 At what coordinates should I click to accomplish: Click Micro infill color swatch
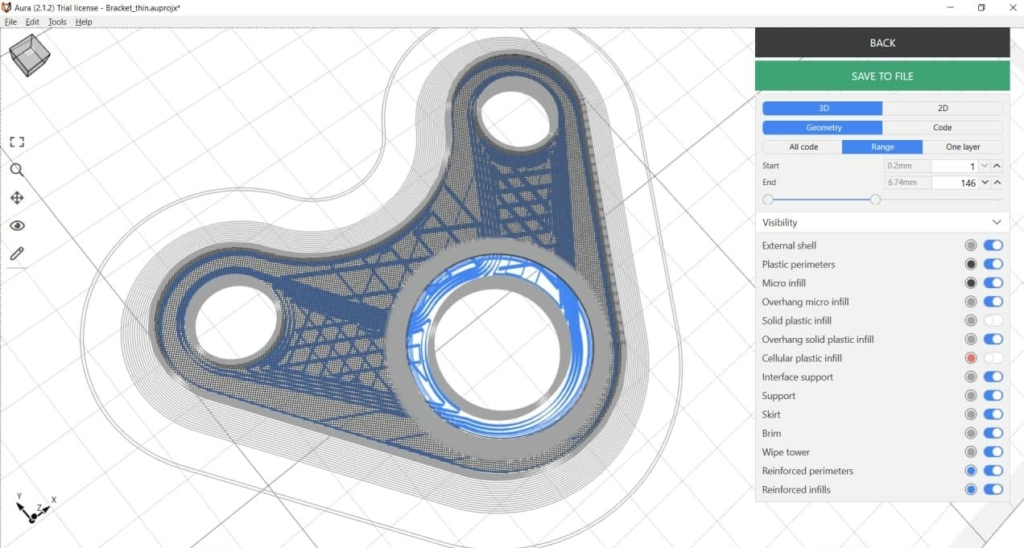point(970,283)
